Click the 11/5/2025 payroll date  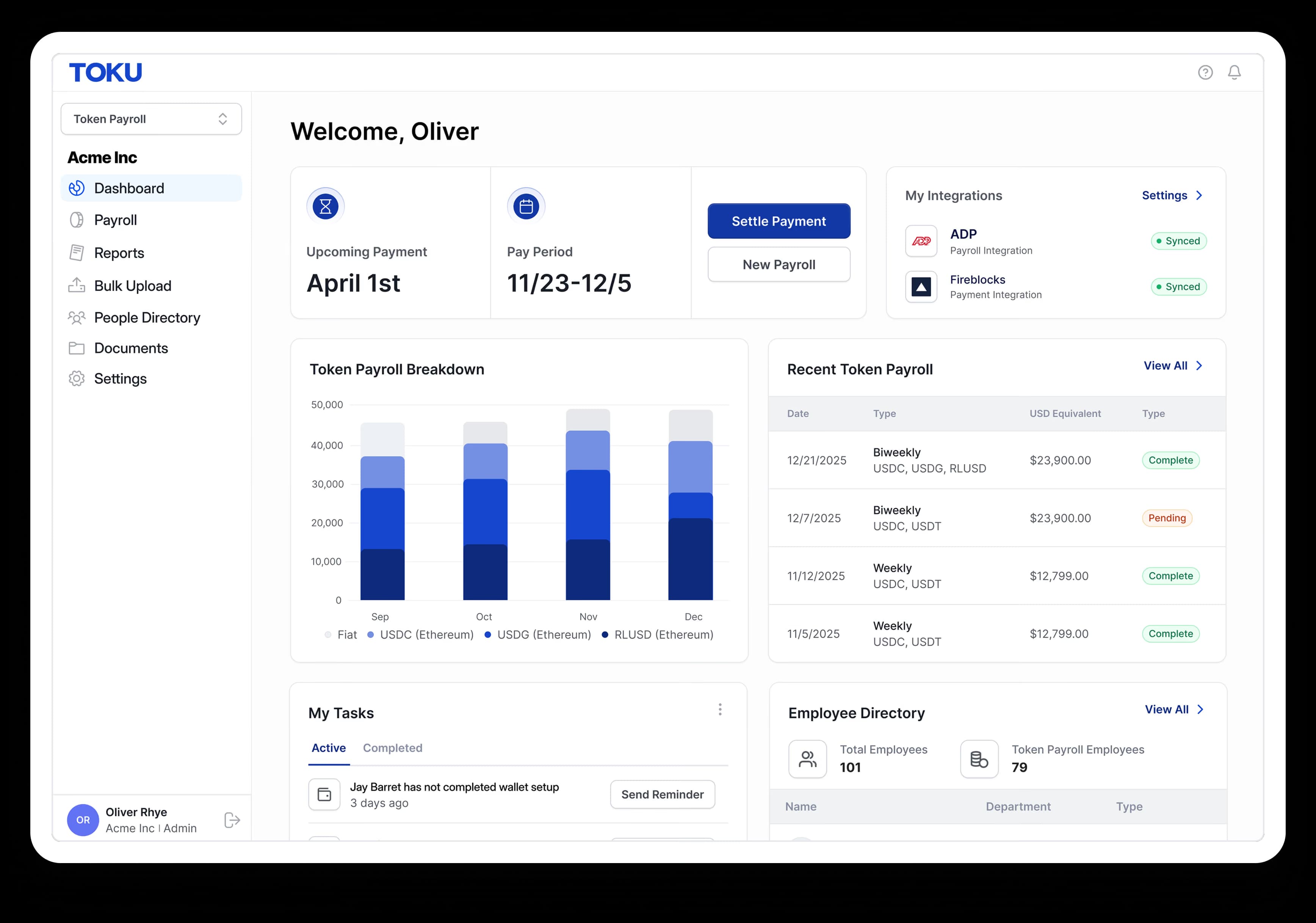[x=813, y=634]
